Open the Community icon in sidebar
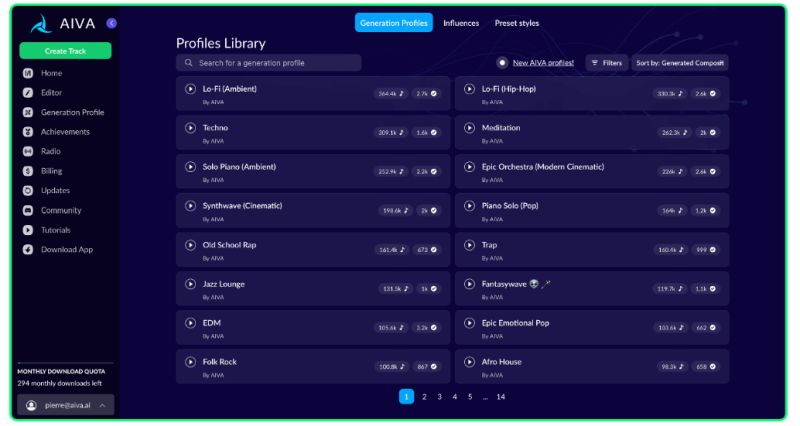This screenshot has width=800, height=426. tap(28, 210)
